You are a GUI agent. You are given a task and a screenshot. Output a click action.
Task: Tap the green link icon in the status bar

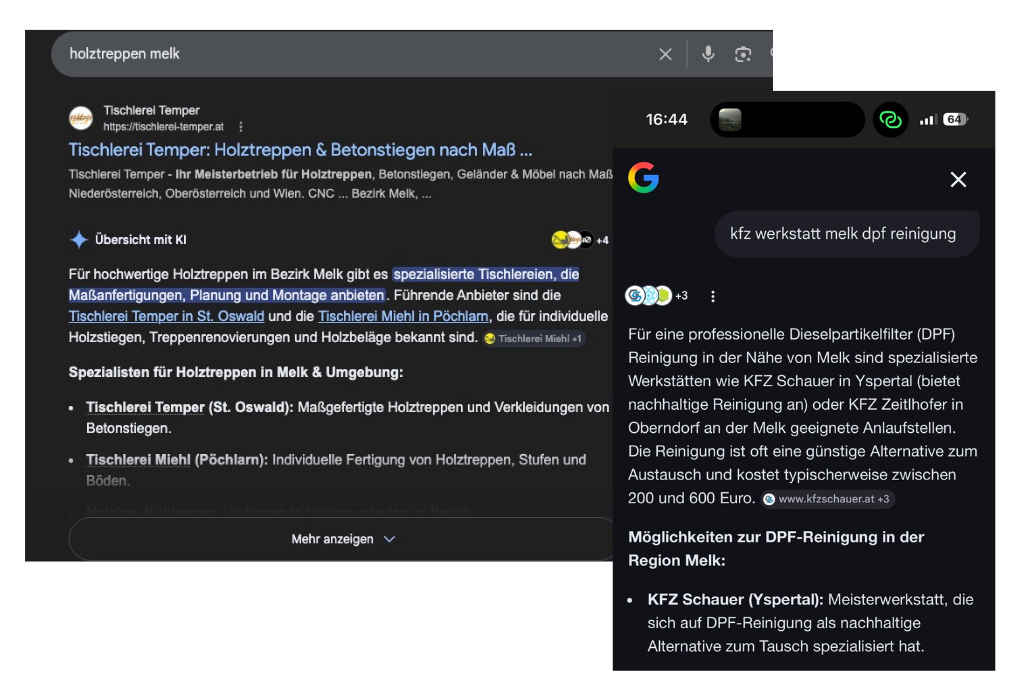(889, 119)
